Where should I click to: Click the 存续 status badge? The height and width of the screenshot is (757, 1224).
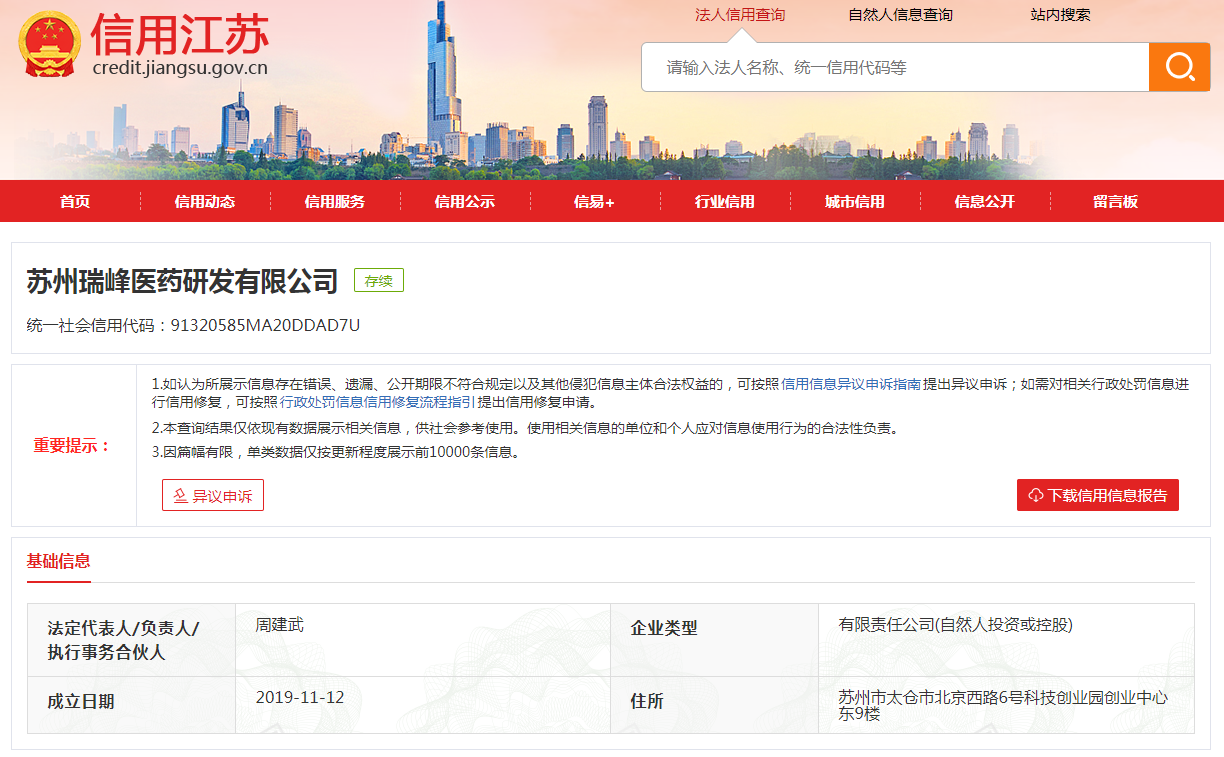tap(379, 281)
